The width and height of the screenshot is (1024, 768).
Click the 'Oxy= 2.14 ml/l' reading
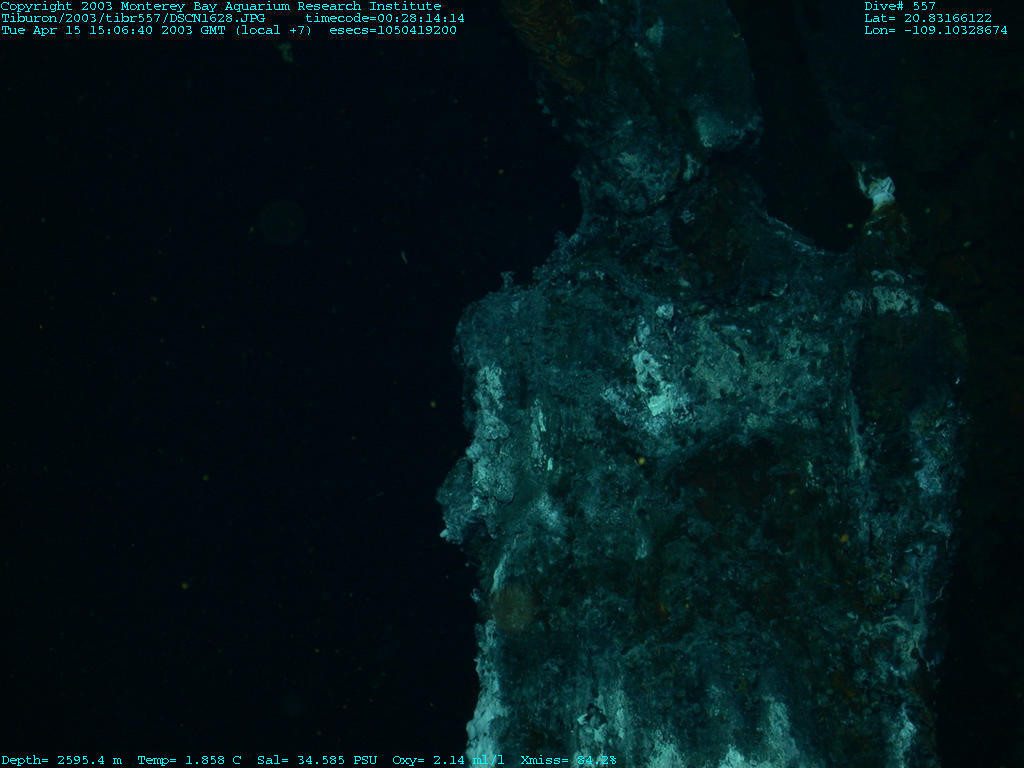(449, 760)
